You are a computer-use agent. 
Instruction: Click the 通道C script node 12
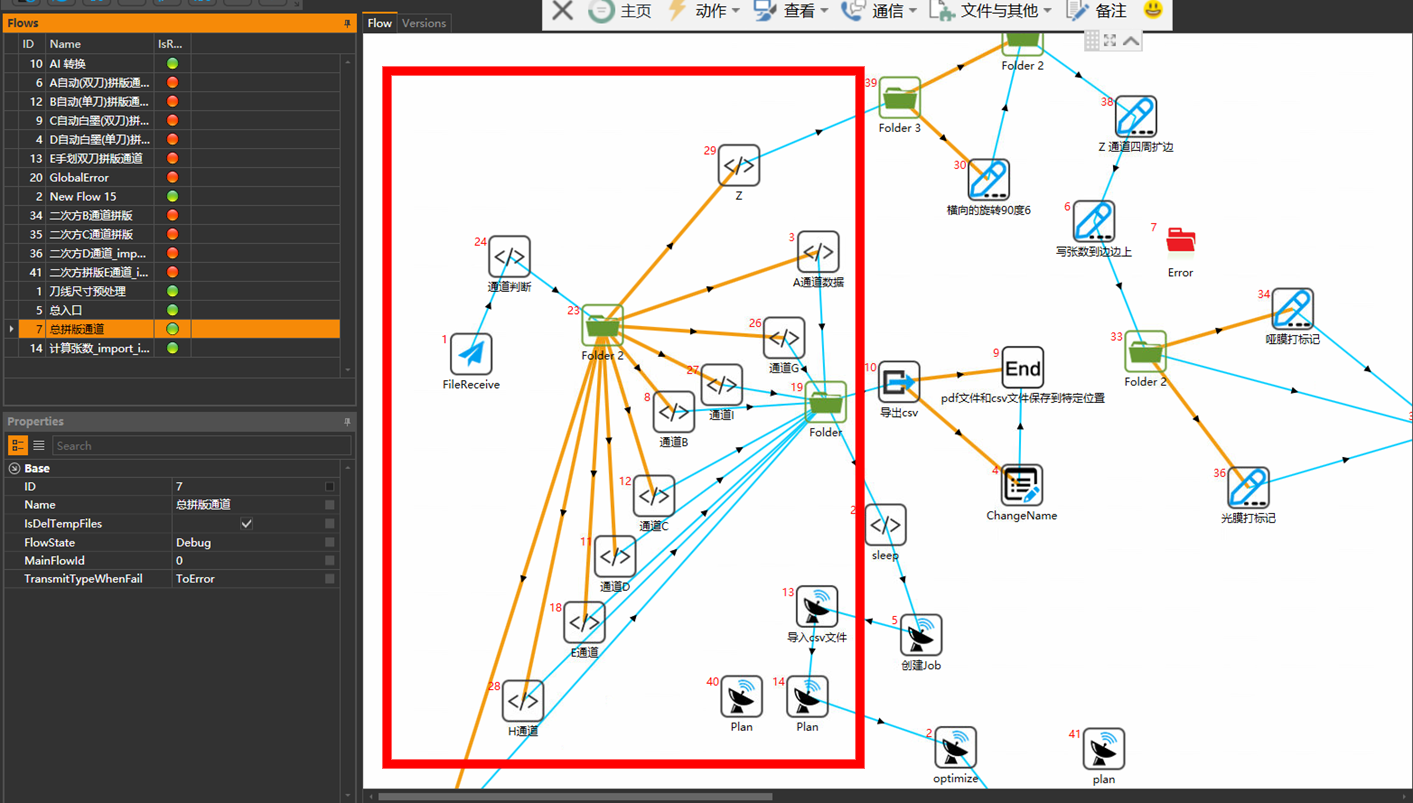click(x=654, y=495)
